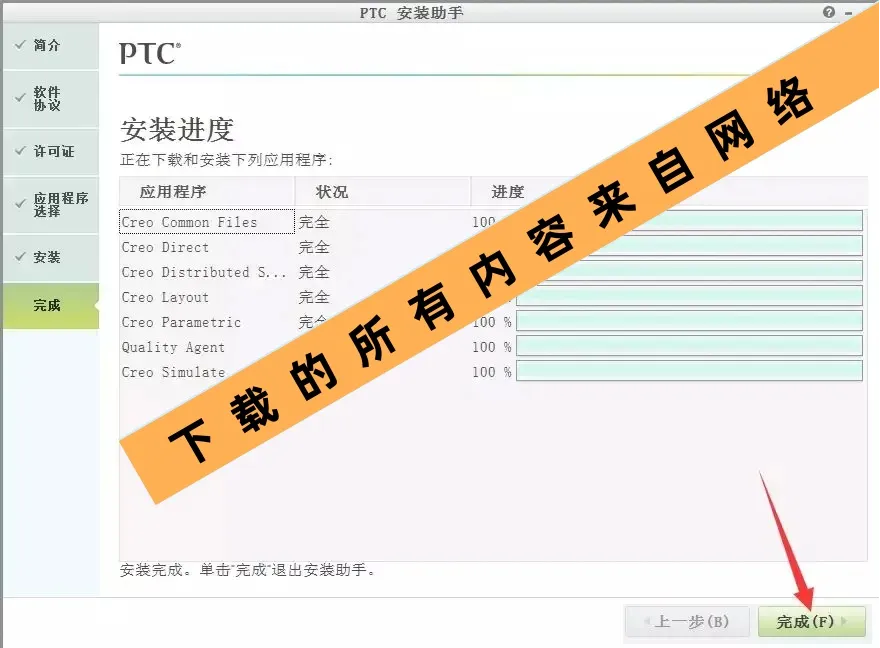This screenshot has width=880, height=648.
Task: Click the checkmark icon beside 简介
Action: (20, 45)
